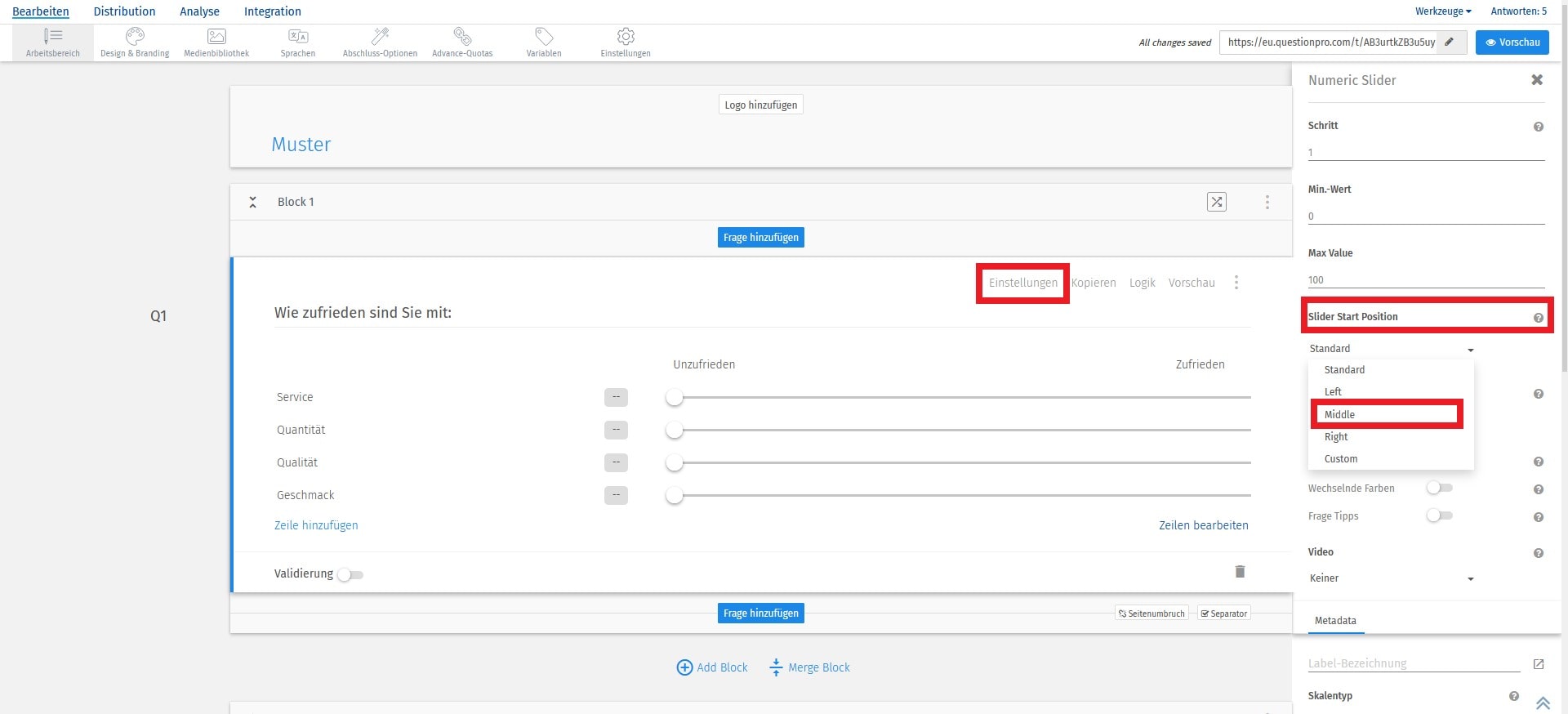Open Label-Bezeichnung external edit icon
Screen dimensions: 1568x714
click(1539, 664)
